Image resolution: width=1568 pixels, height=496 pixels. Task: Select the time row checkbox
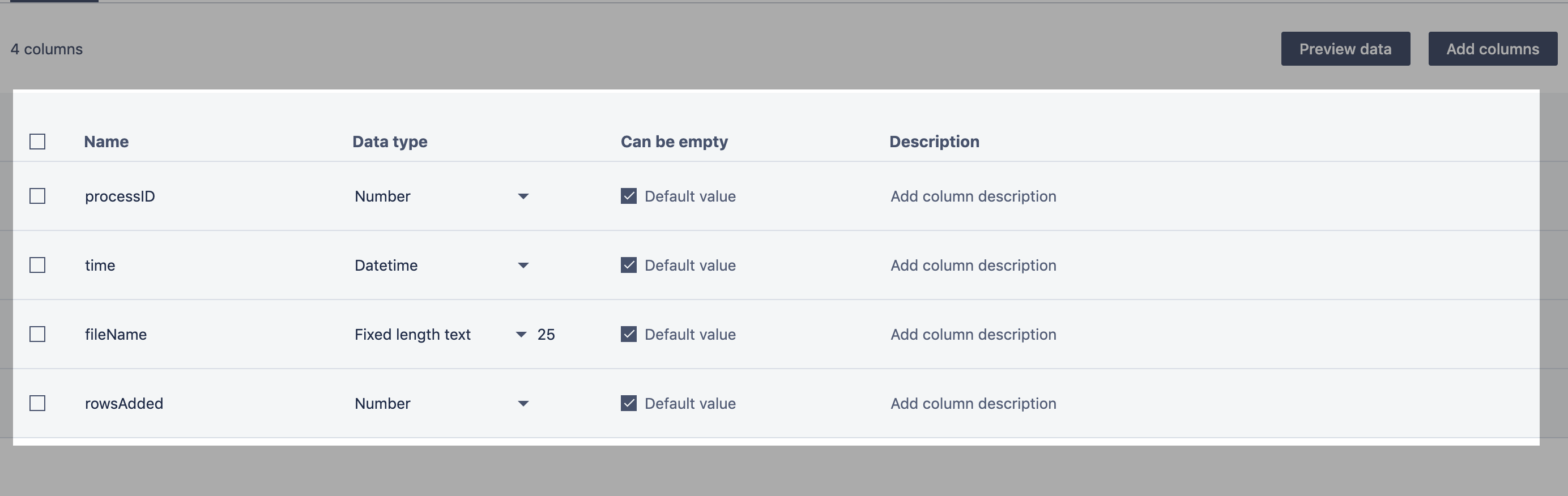click(38, 266)
